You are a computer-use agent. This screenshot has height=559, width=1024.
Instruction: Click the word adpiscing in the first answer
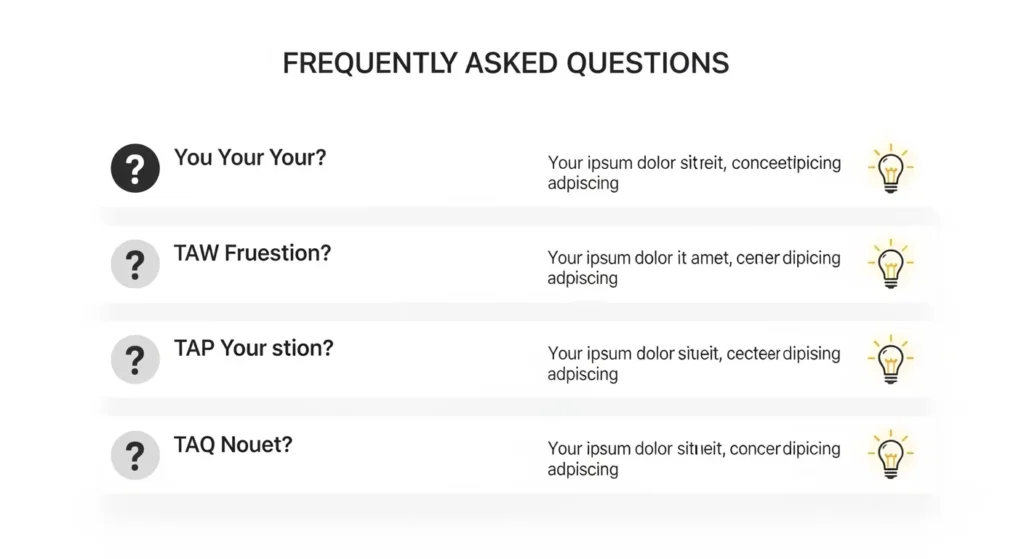coord(583,183)
